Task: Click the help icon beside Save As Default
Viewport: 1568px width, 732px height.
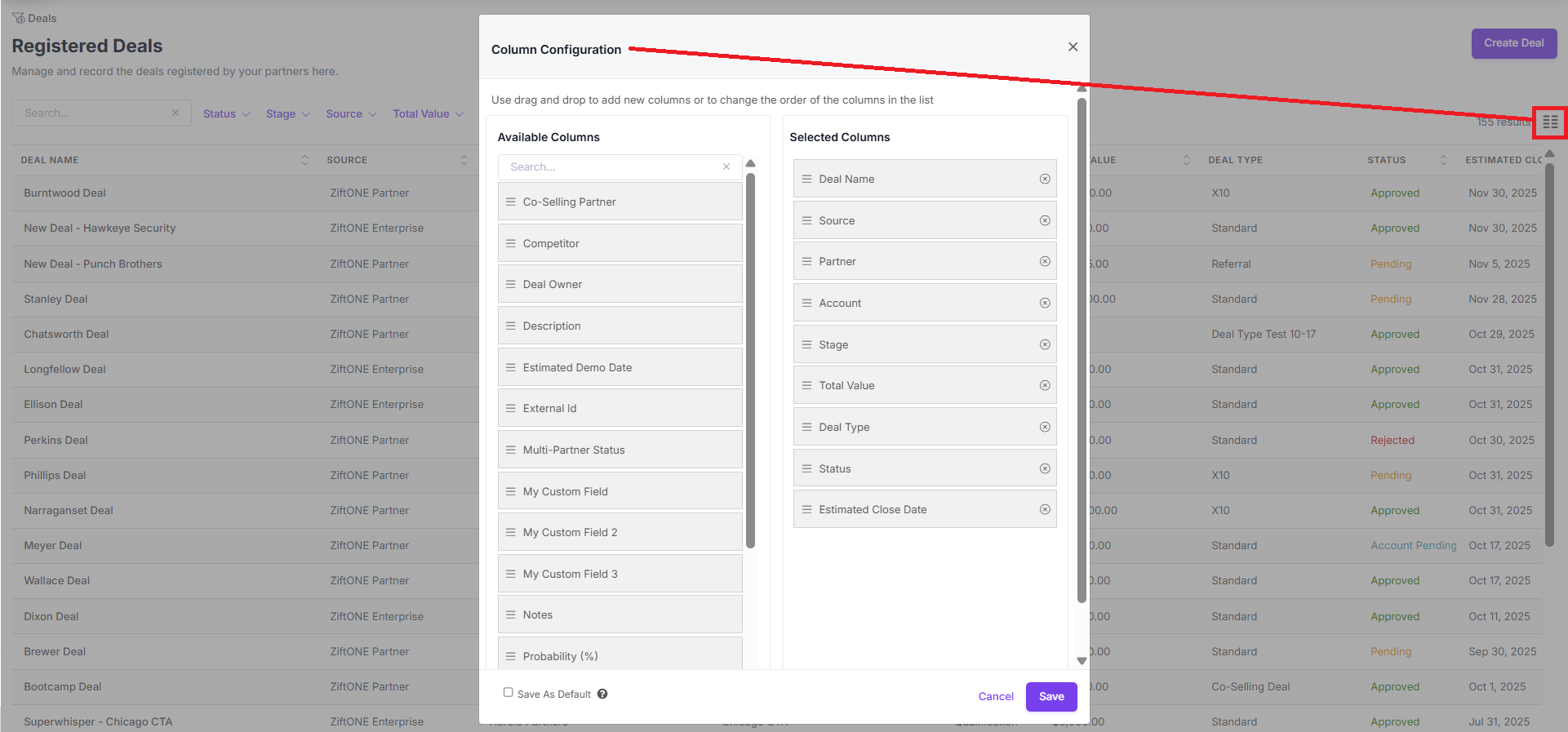Action: tap(602, 694)
